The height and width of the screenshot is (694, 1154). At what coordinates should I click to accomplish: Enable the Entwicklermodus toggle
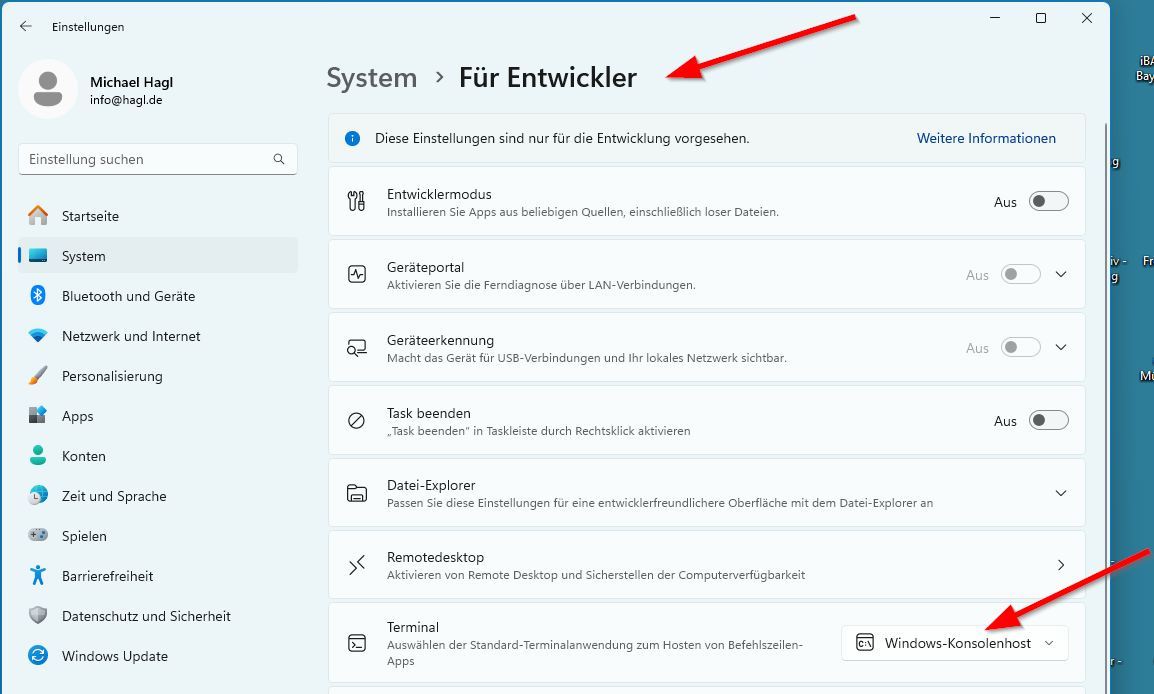(1048, 202)
